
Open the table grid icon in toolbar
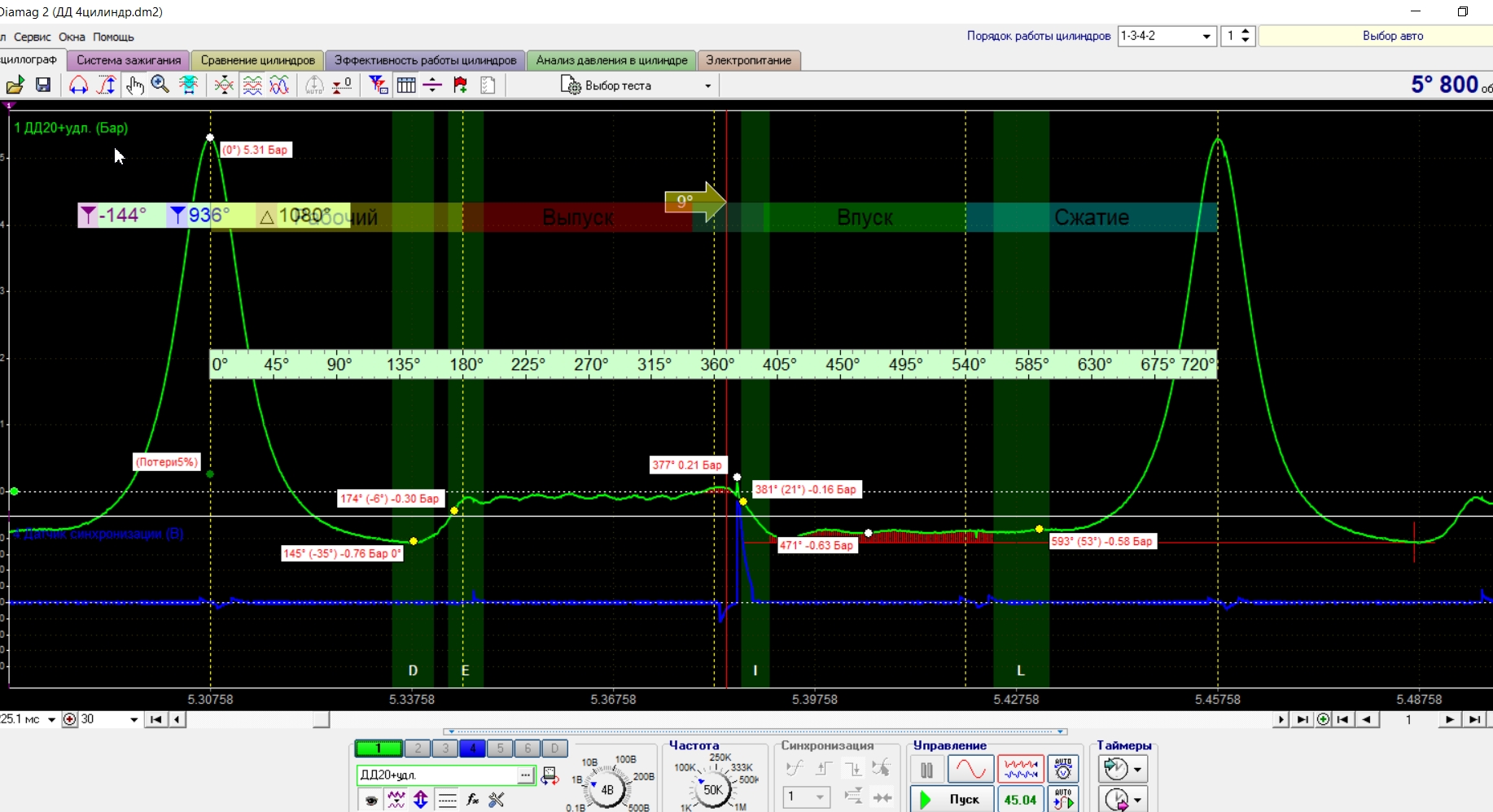[x=406, y=85]
